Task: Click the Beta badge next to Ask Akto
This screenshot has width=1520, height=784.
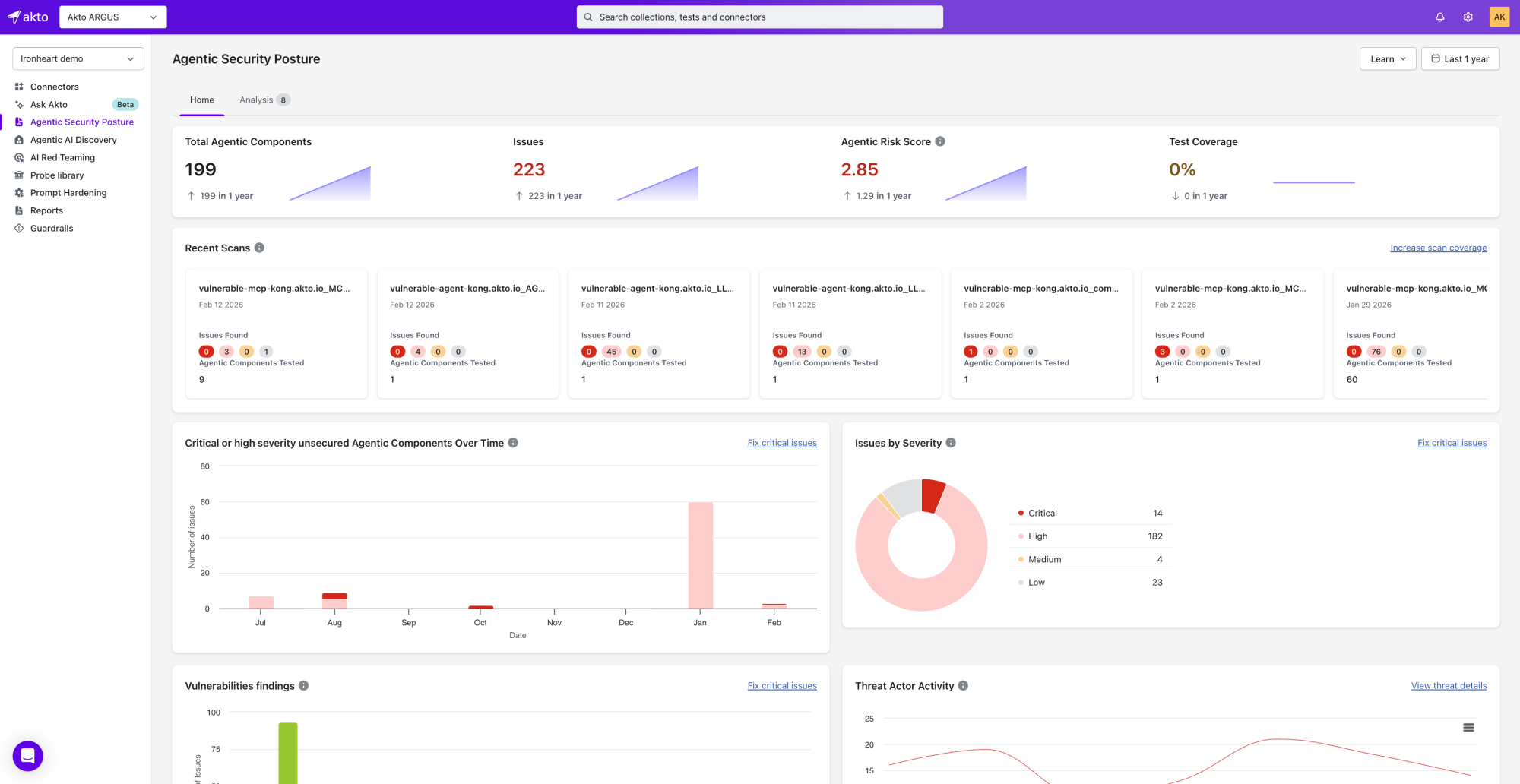Action: click(125, 105)
